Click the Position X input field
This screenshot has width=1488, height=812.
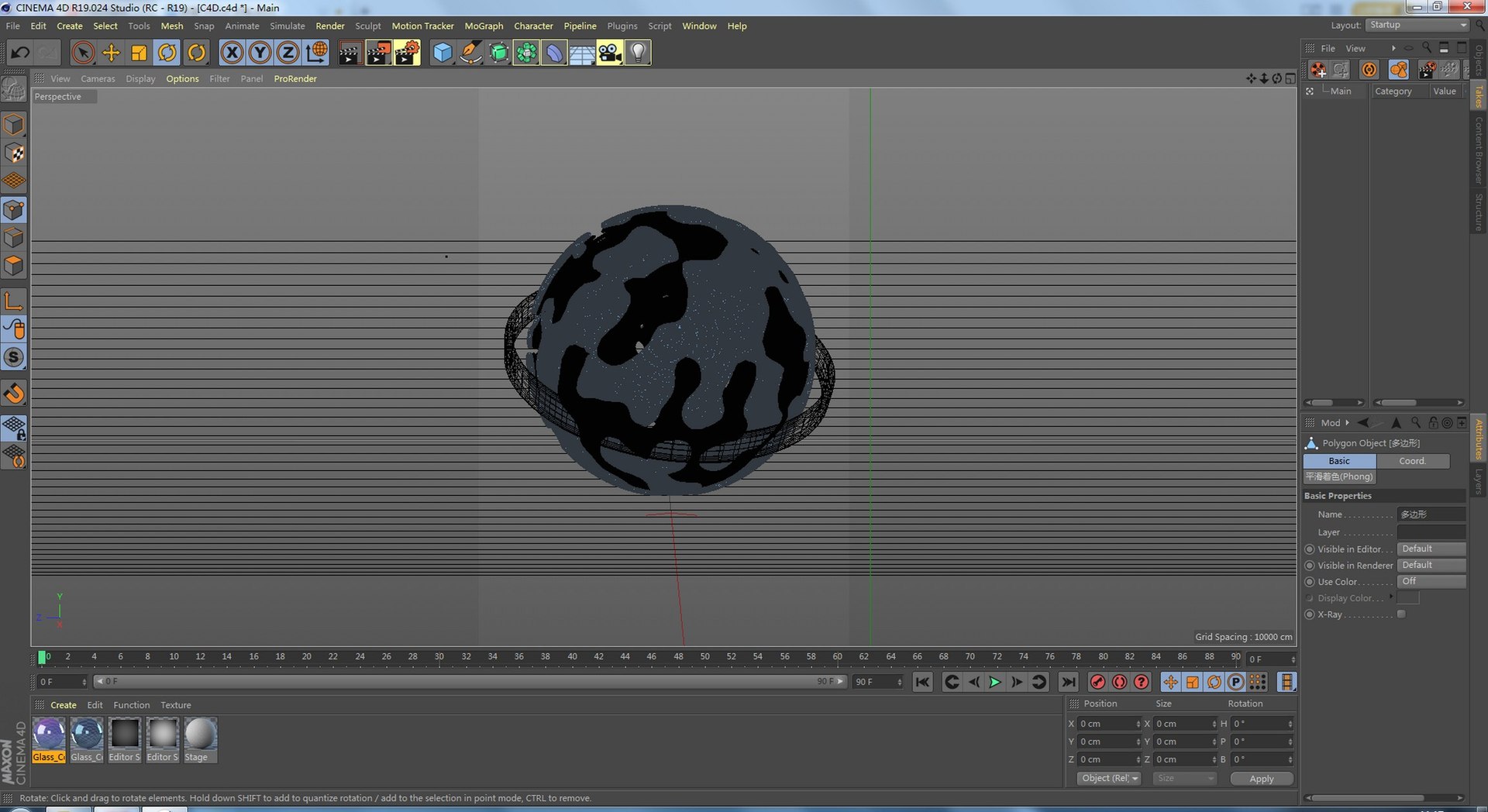click(x=1110, y=724)
